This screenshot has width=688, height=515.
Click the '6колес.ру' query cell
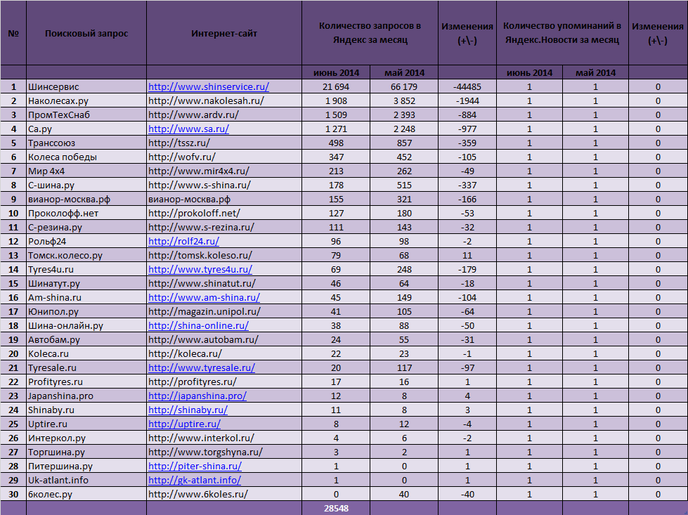(x=86, y=494)
